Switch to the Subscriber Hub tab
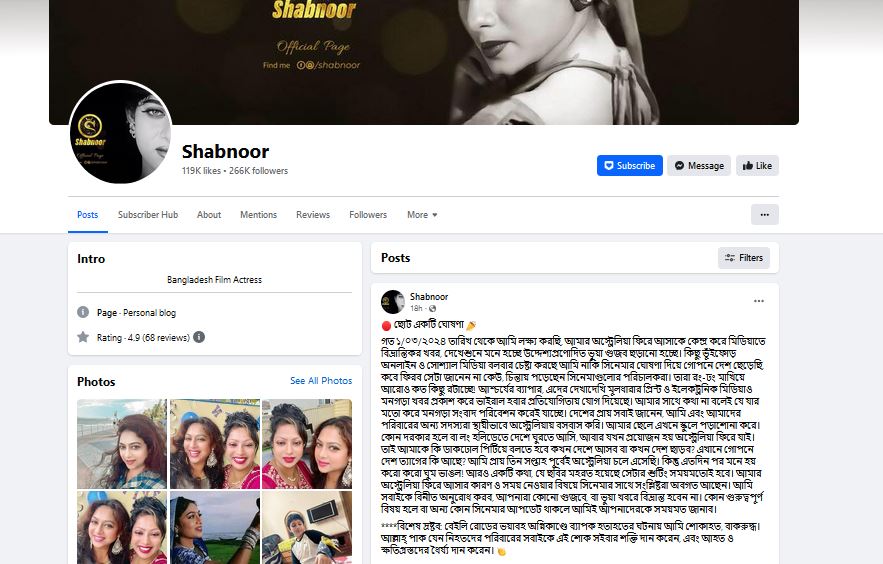This screenshot has width=883, height=564. click(x=148, y=214)
